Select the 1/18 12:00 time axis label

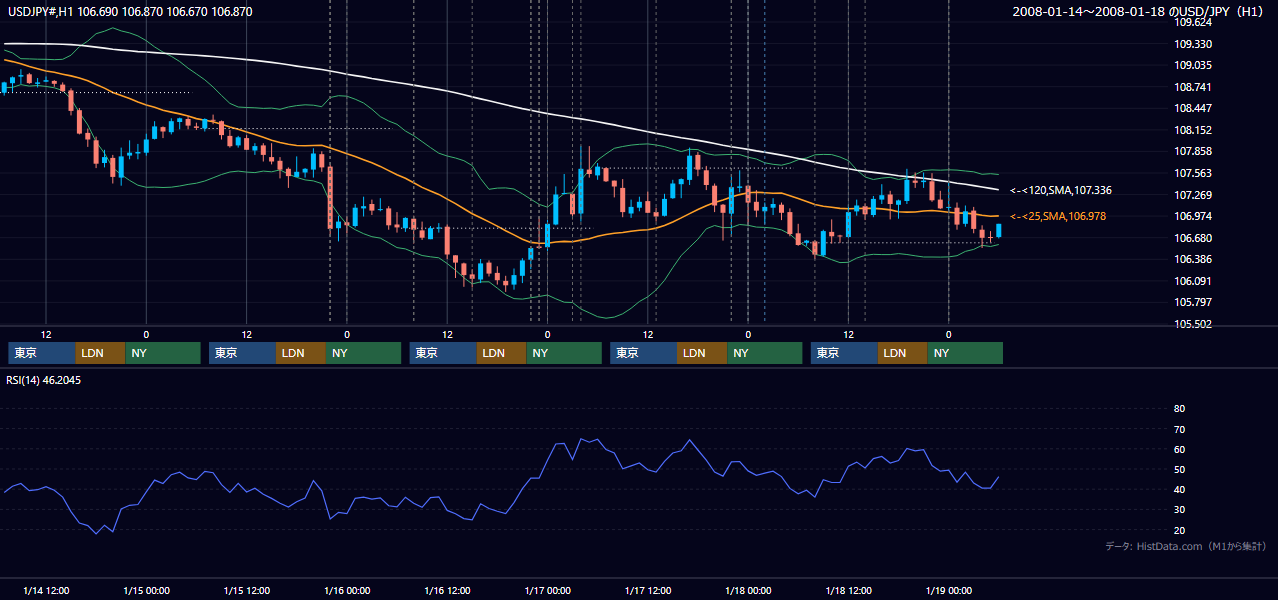point(849,590)
